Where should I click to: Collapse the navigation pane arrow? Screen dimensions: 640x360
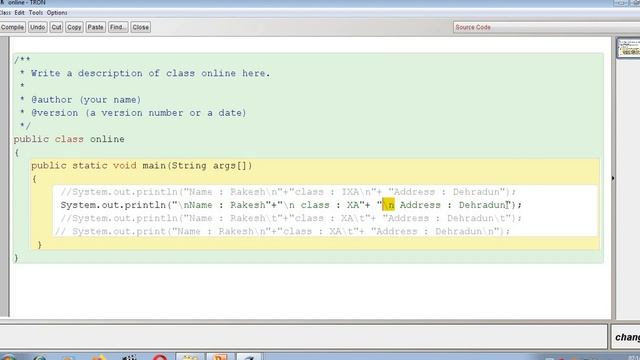(613, 178)
